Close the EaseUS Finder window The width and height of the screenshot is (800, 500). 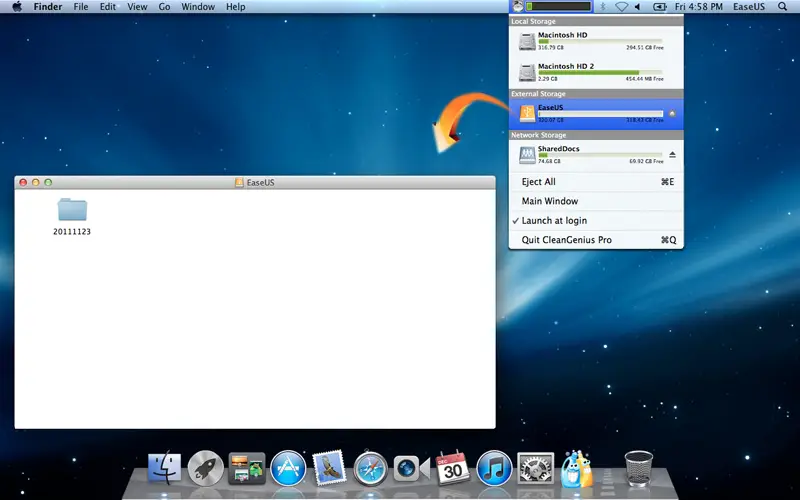coord(23,182)
